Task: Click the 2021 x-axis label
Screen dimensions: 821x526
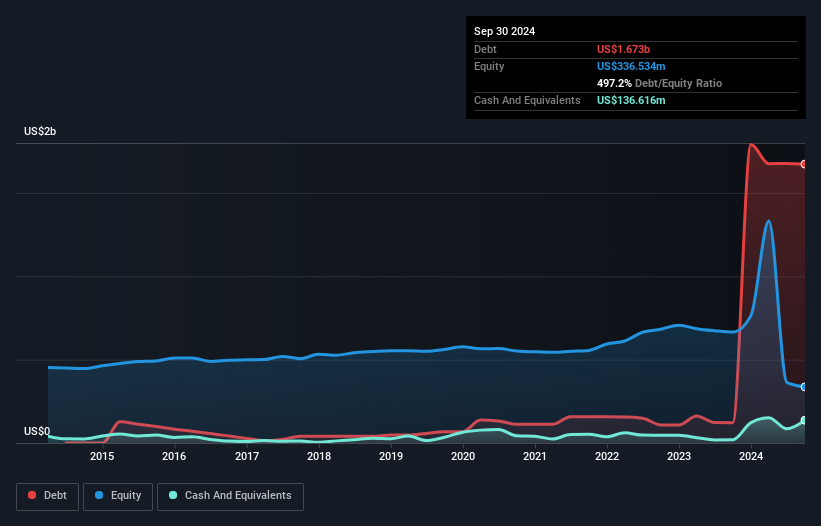Action: (535, 456)
